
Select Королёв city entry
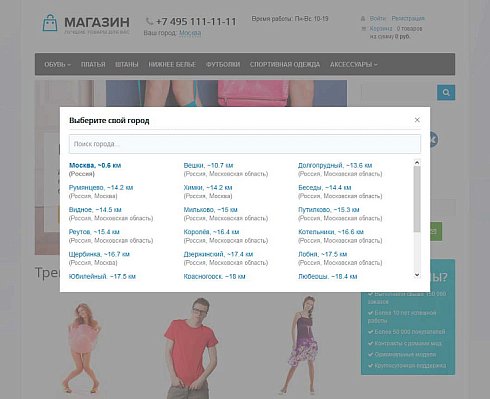coord(211,232)
